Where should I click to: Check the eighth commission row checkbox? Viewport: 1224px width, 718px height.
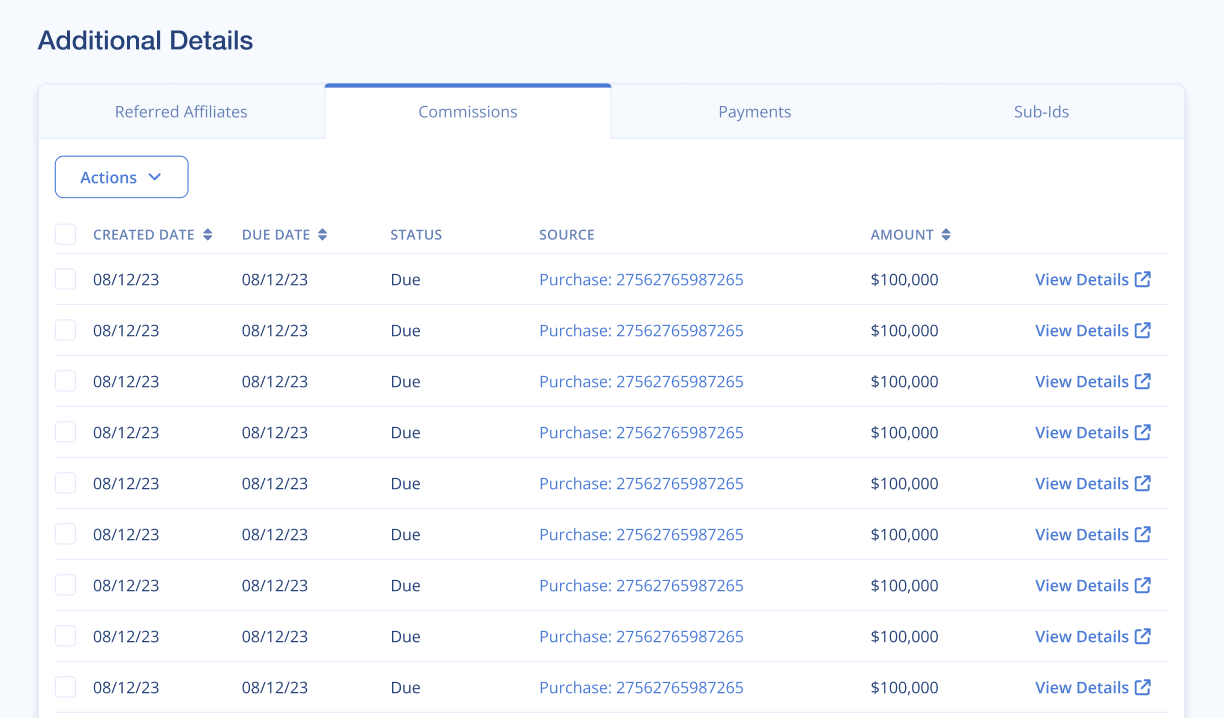click(x=65, y=637)
